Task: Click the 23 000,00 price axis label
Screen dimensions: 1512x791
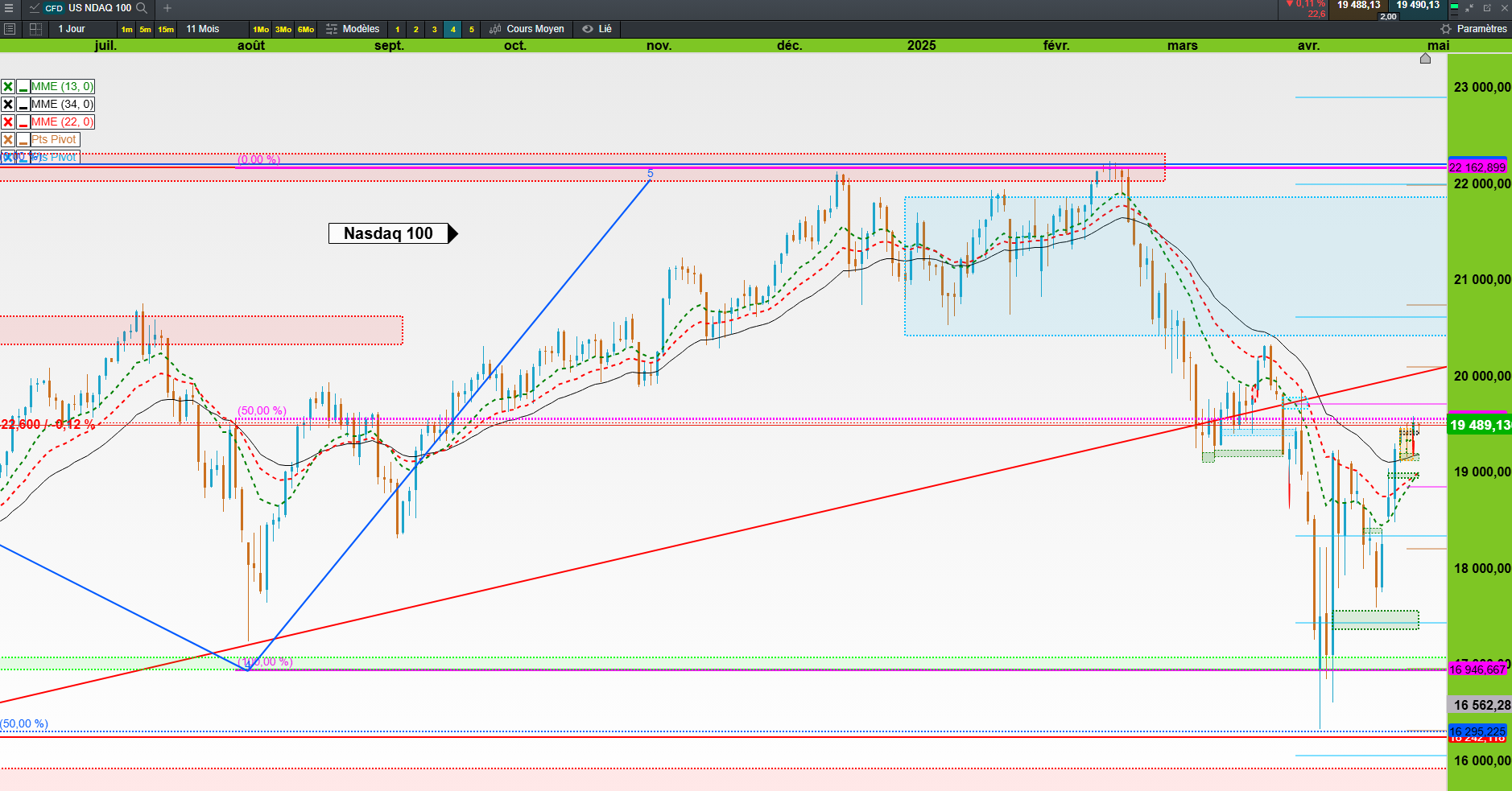Action: pos(1482,88)
